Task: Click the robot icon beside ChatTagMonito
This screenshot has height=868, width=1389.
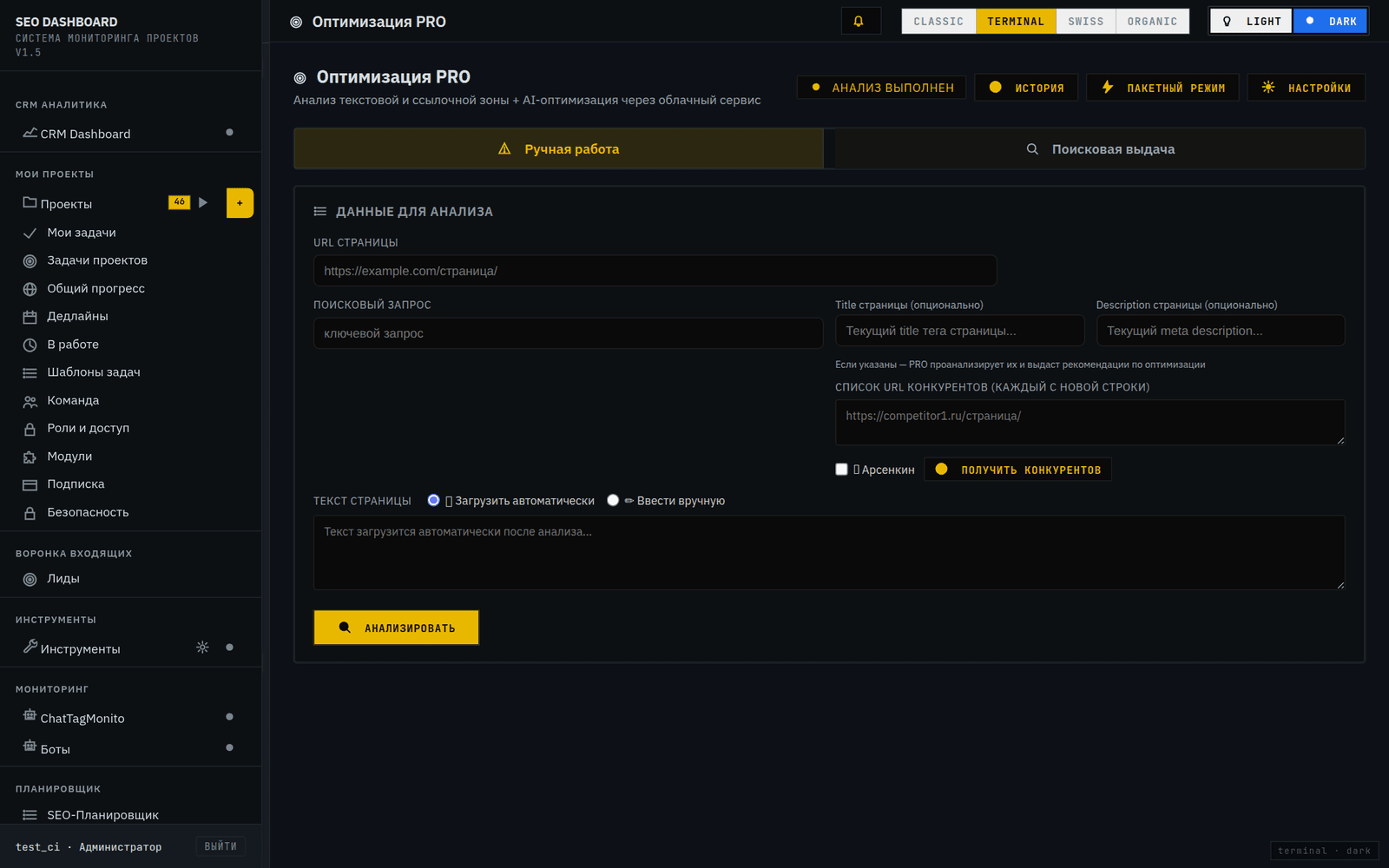Action: [30, 715]
